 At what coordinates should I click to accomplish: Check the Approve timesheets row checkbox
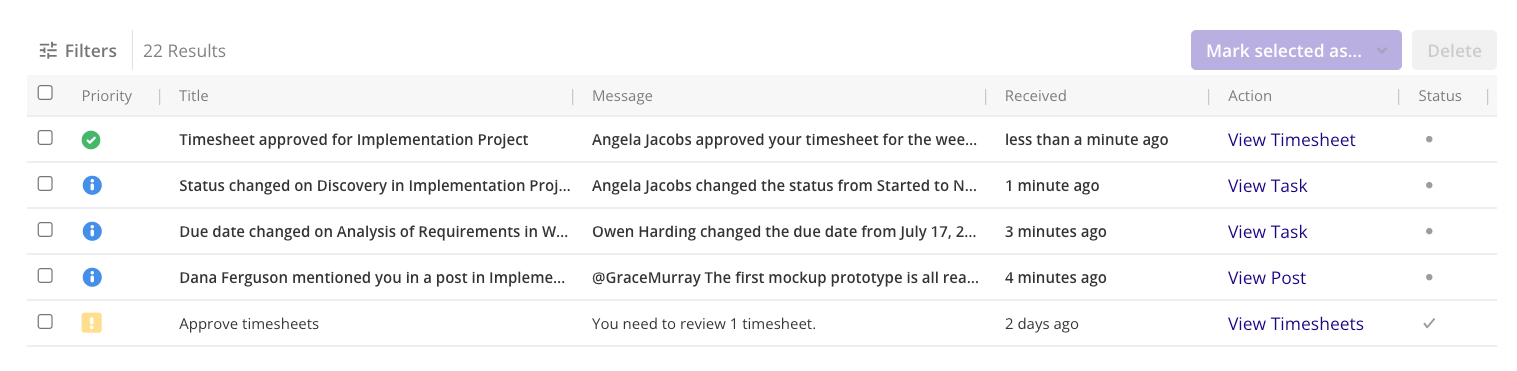pos(45,321)
